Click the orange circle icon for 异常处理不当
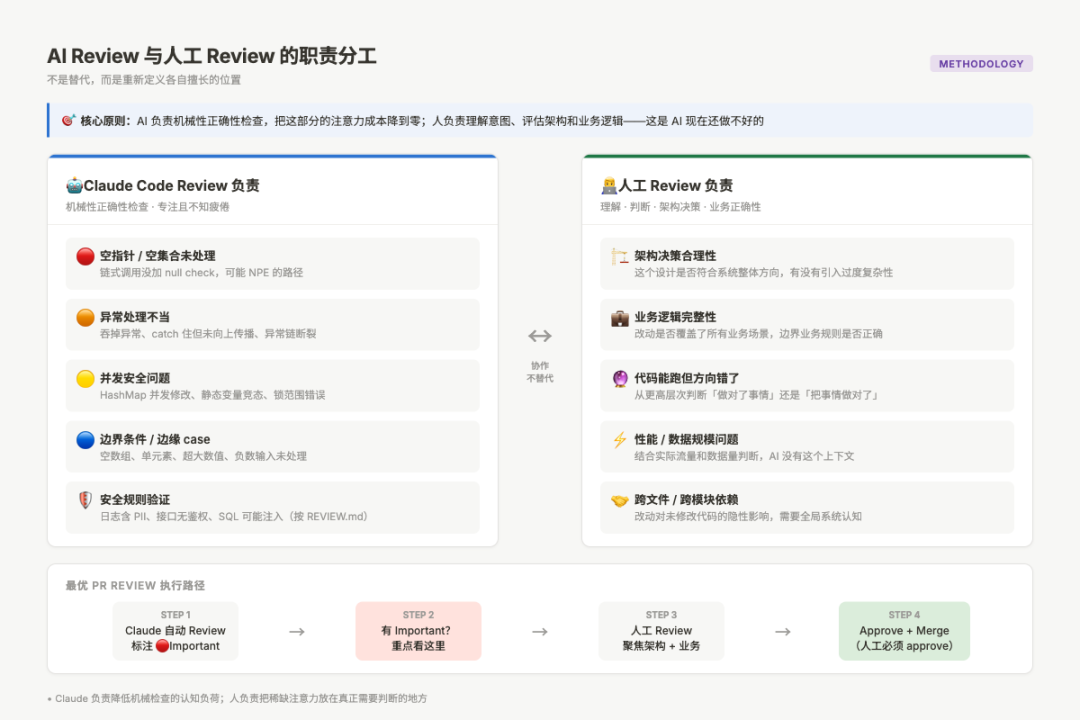This screenshot has width=1080, height=720. coord(85,318)
